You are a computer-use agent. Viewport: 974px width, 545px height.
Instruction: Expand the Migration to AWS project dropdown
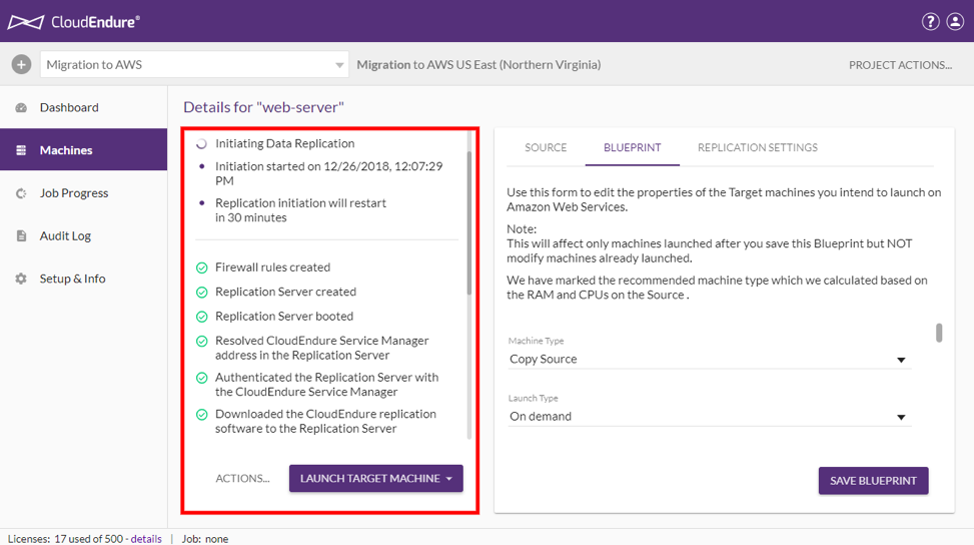(x=339, y=65)
